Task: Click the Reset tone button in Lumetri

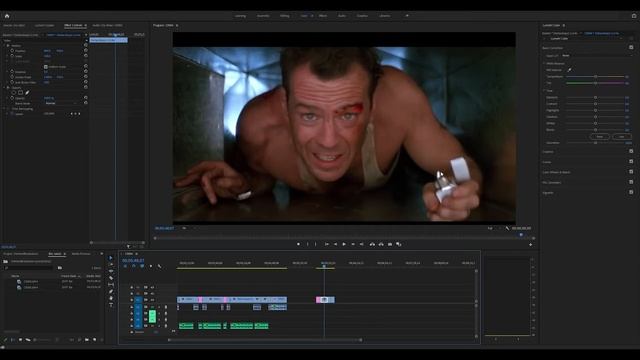Action: click(x=600, y=136)
